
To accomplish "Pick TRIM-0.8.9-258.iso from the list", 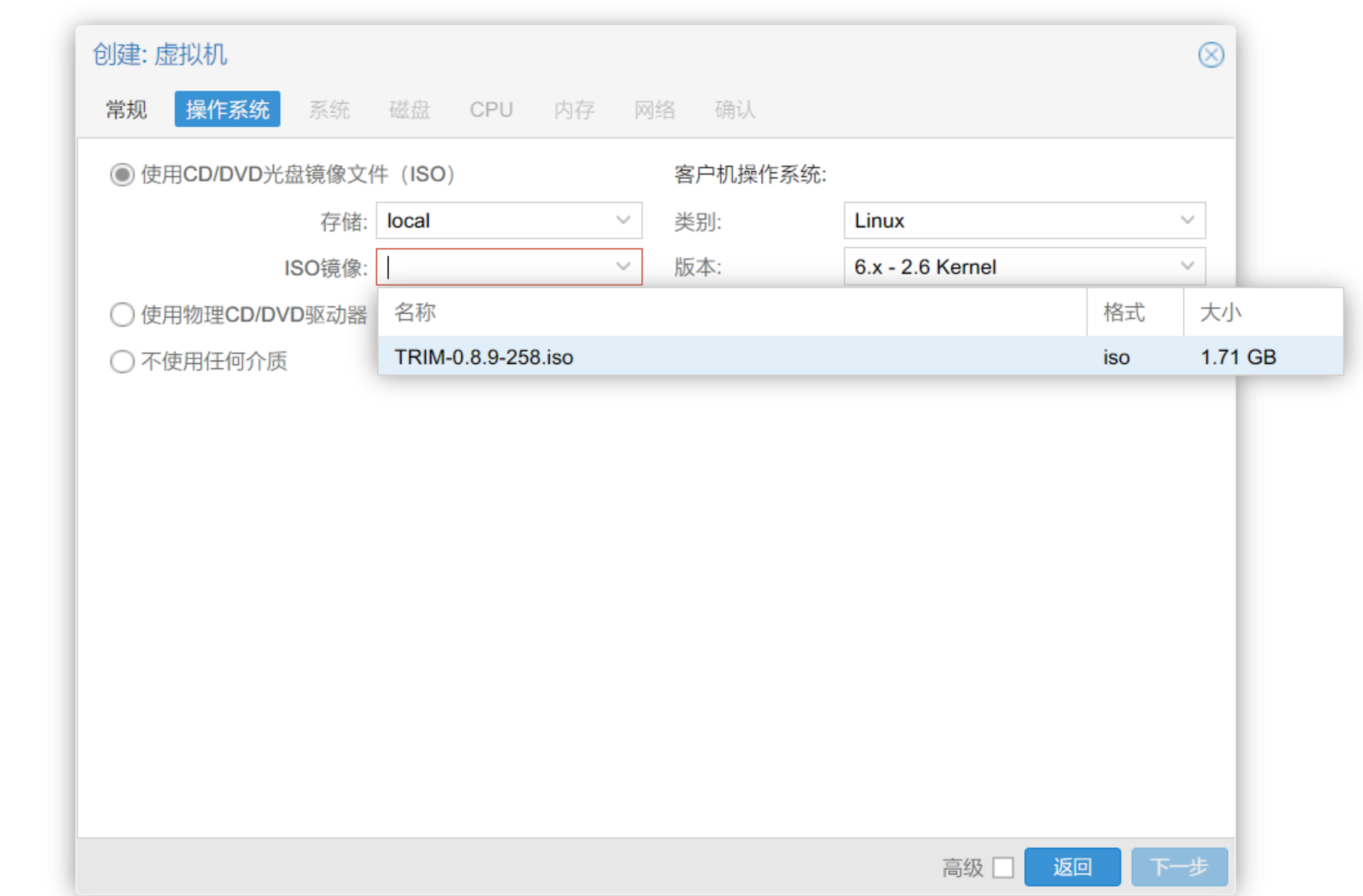I will tap(484, 357).
